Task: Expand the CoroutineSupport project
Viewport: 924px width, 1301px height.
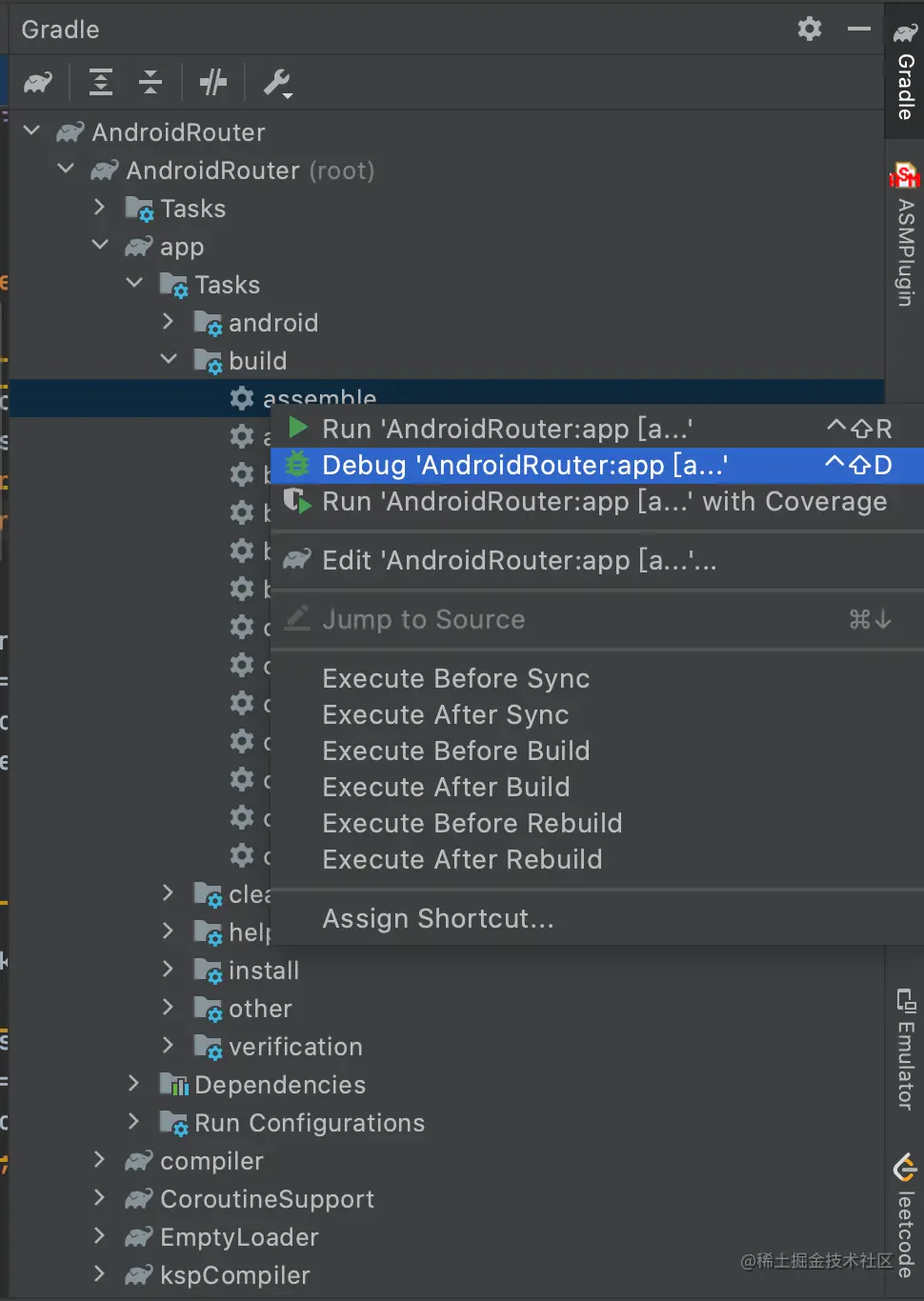Action: click(99, 1198)
